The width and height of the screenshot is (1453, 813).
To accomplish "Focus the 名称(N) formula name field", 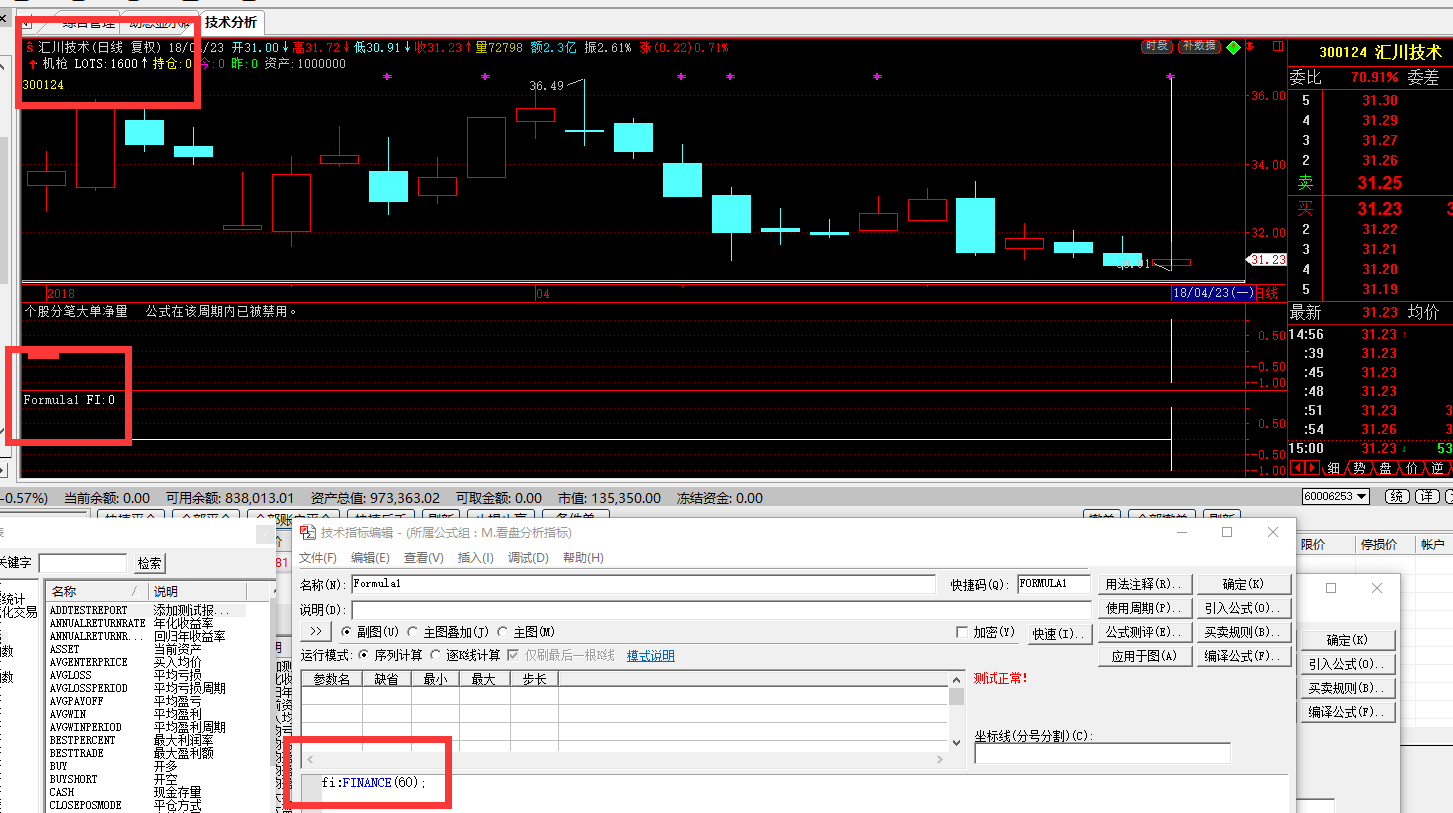I will point(642,584).
